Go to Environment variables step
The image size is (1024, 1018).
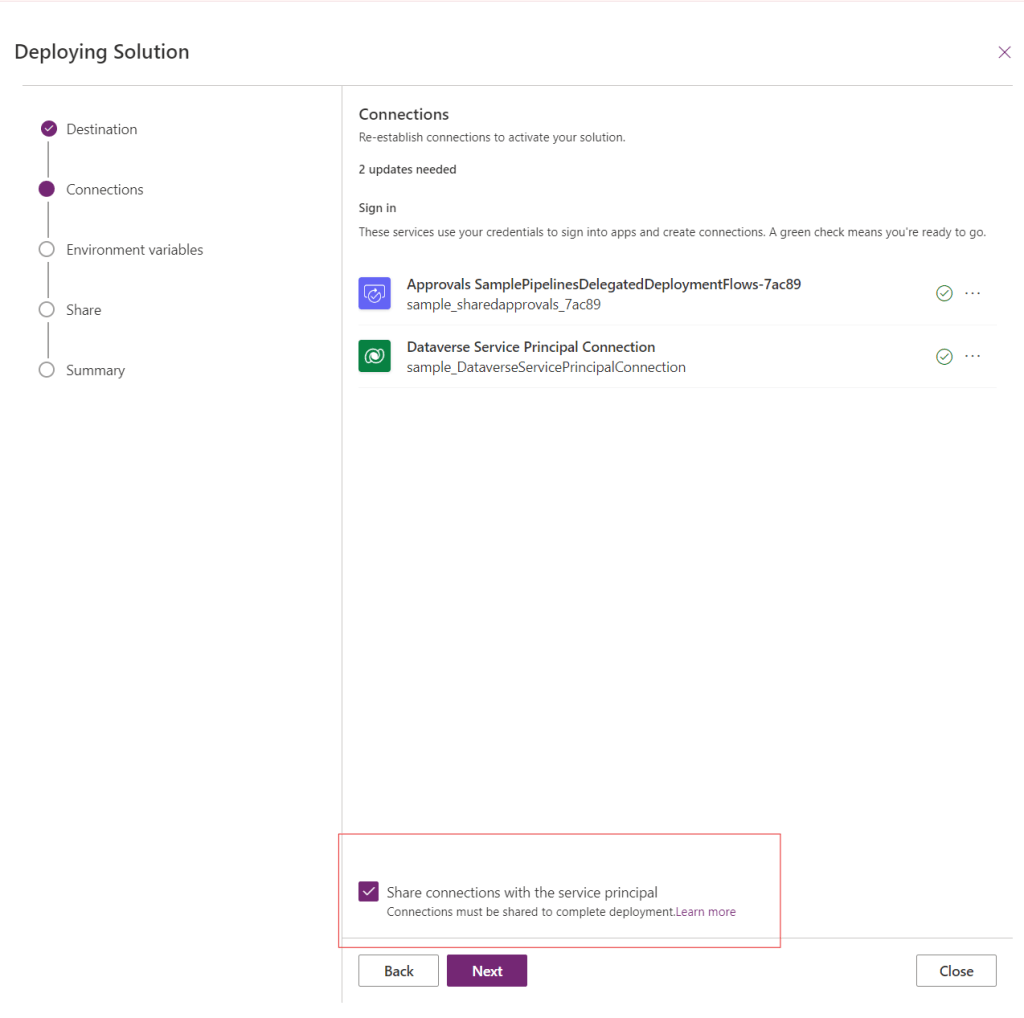[x=134, y=250]
